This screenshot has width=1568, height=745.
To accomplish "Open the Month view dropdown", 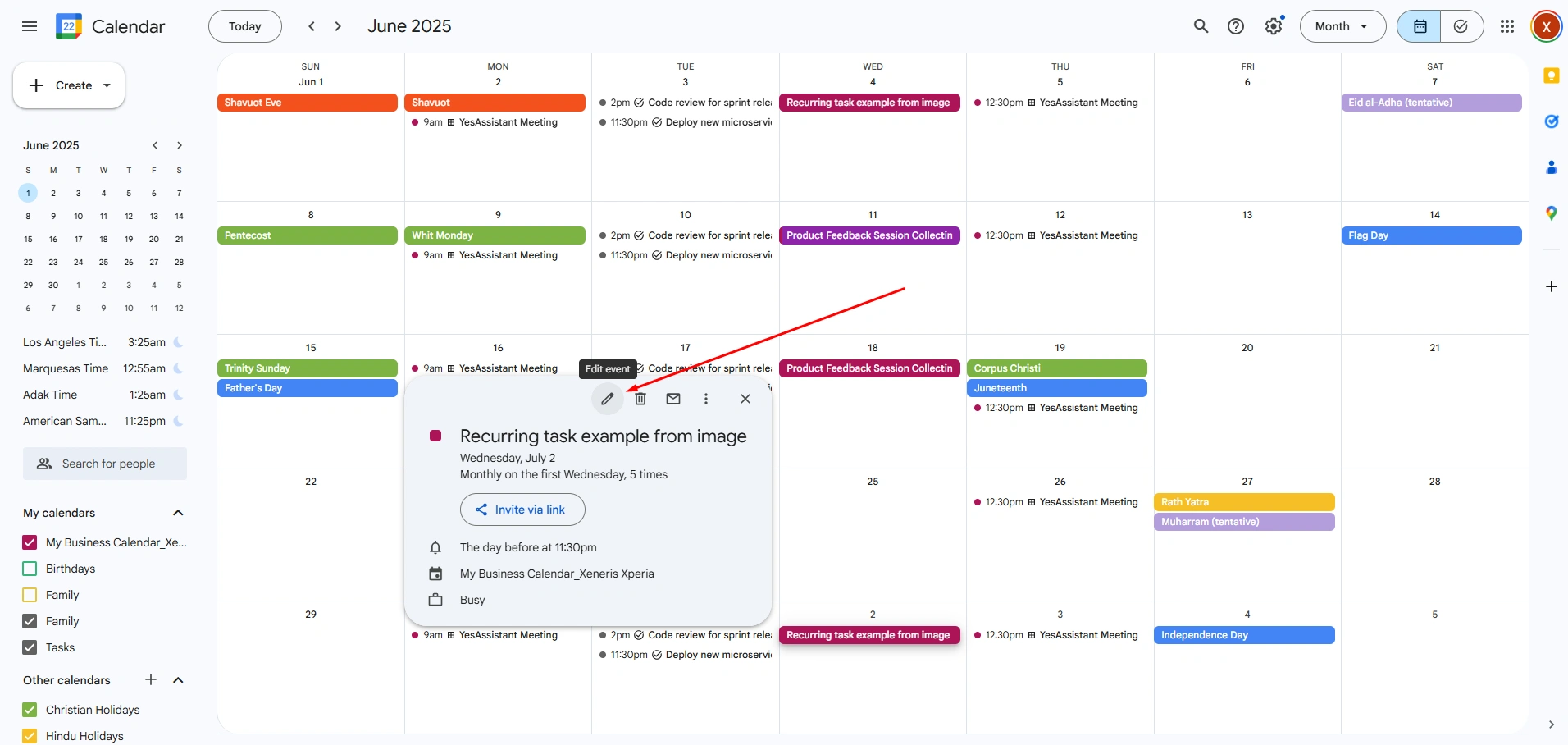I will coord(1342,26).
